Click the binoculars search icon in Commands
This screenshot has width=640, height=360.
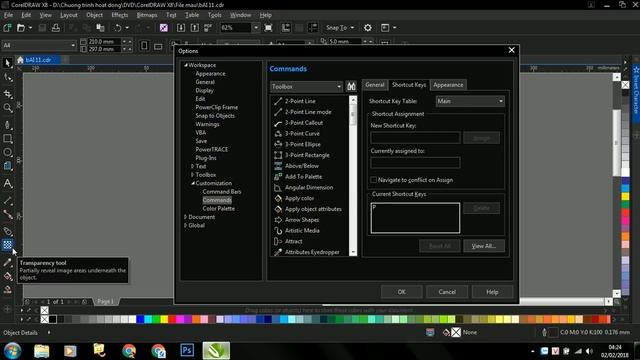tap(351, 86)
